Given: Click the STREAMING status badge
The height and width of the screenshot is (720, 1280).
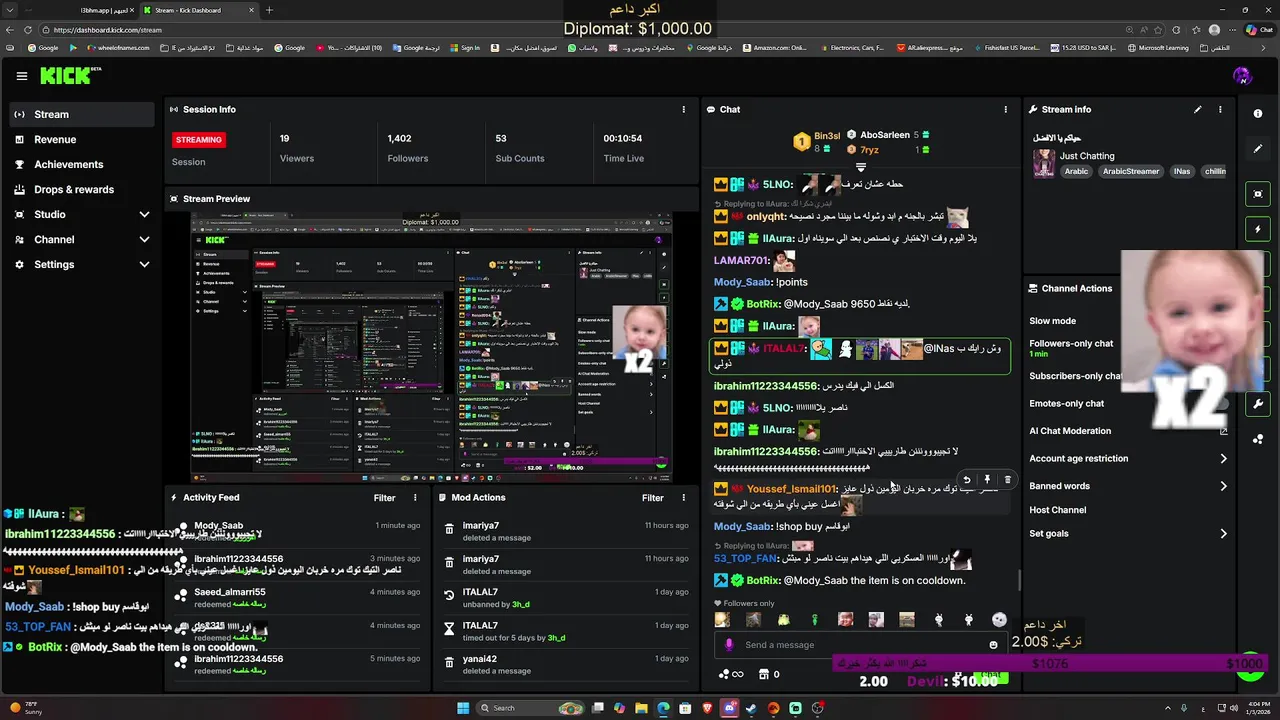Looking at the screenshot, I should click(x=198, y=140).
